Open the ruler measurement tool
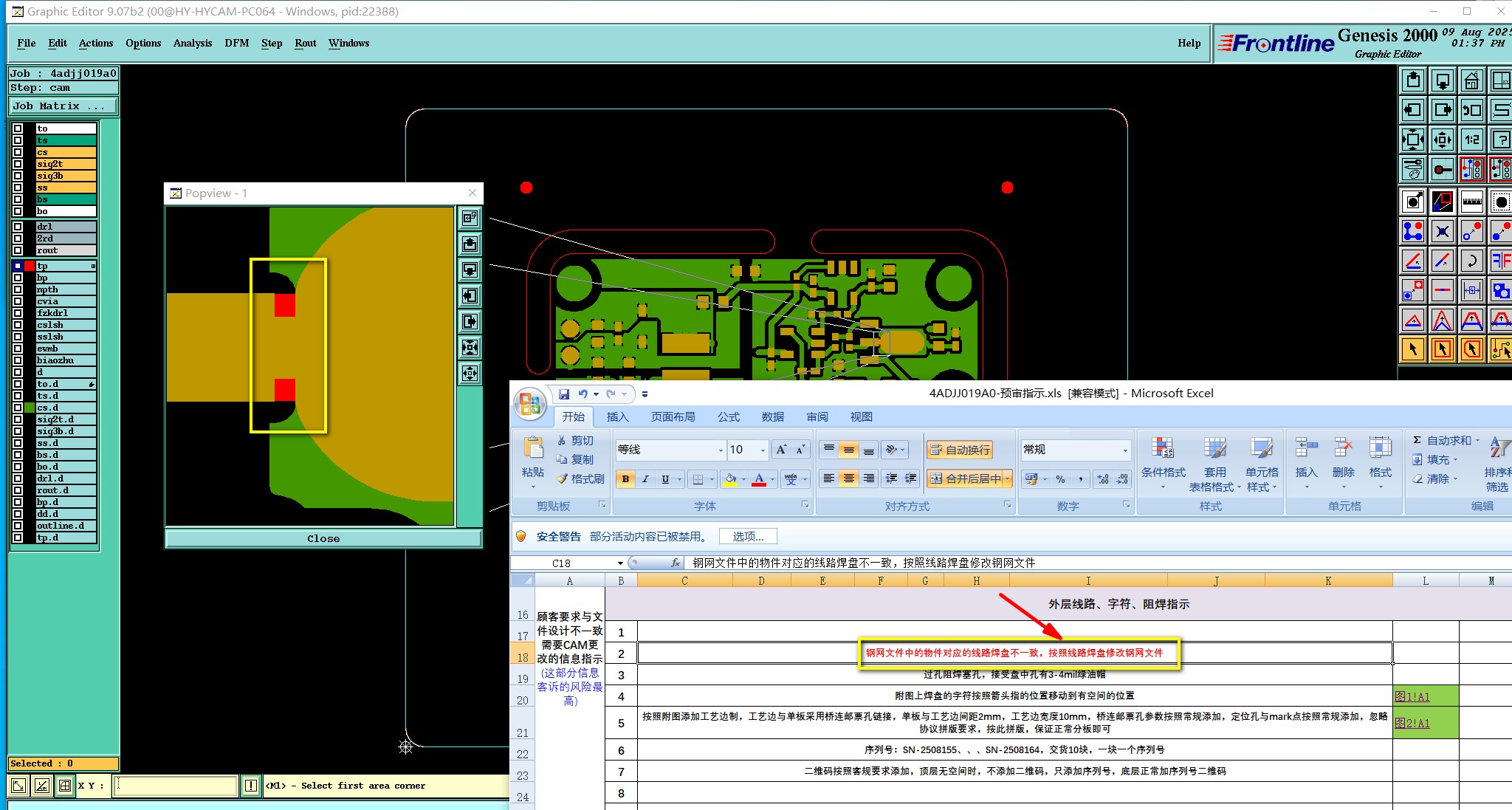The height and width of the screenshot is (810, 1512). tap(1471, 201)
